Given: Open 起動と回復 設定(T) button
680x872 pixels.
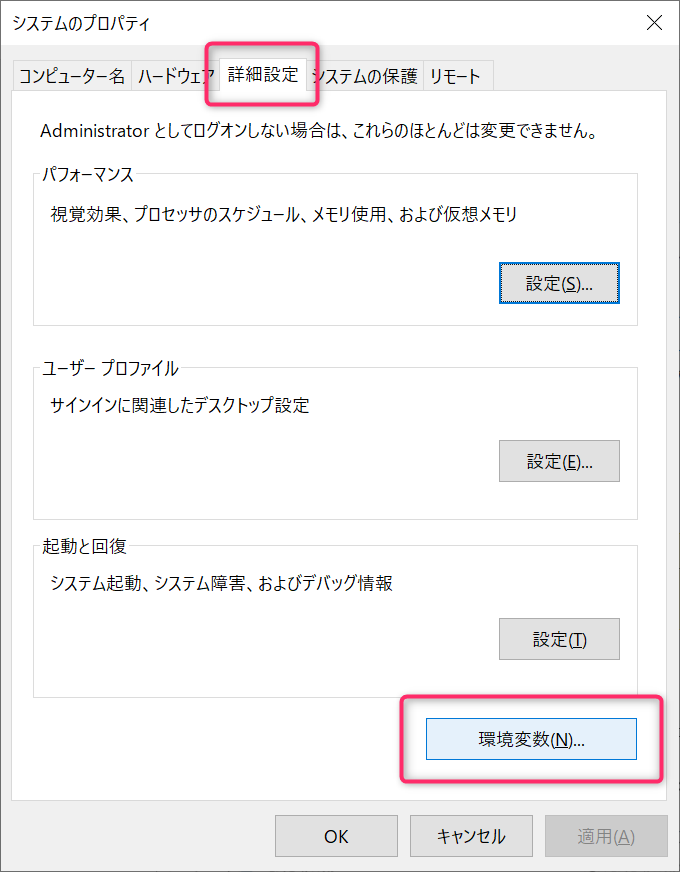Looking at the screenshot, I should point(559,639).
